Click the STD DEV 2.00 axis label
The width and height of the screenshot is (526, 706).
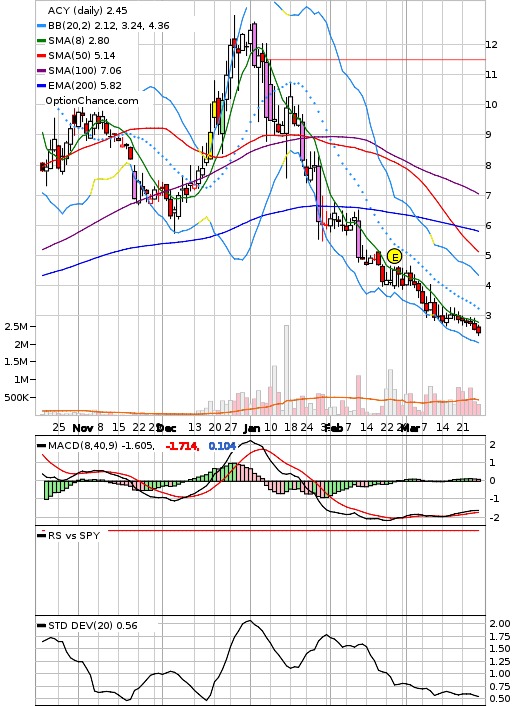[x=499, y=624]
